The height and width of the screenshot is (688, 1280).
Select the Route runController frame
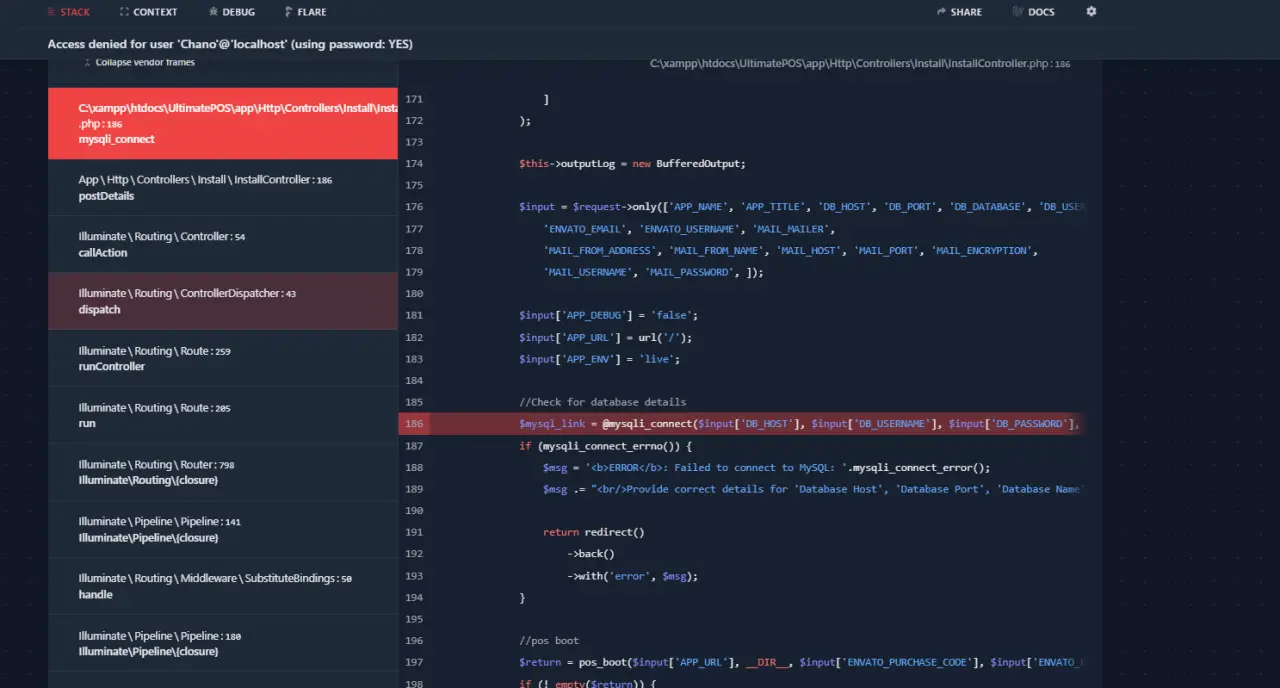[223, 359]
